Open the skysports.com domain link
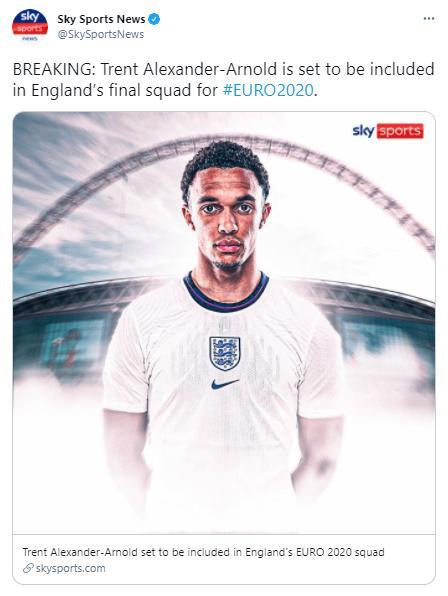The height and width of the screenshot is (596, 448). tap(70, 568)
